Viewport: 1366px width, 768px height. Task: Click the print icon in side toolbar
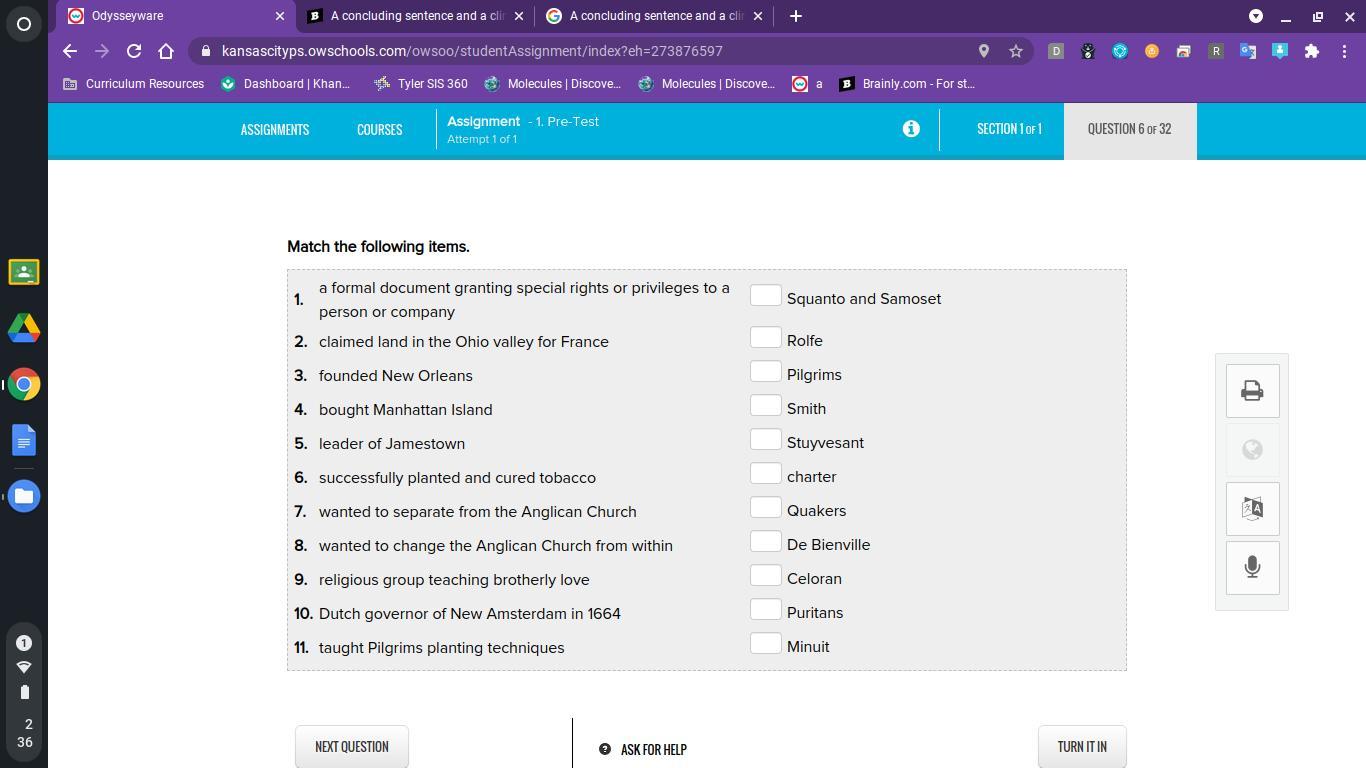click(x=1252, y=391)
